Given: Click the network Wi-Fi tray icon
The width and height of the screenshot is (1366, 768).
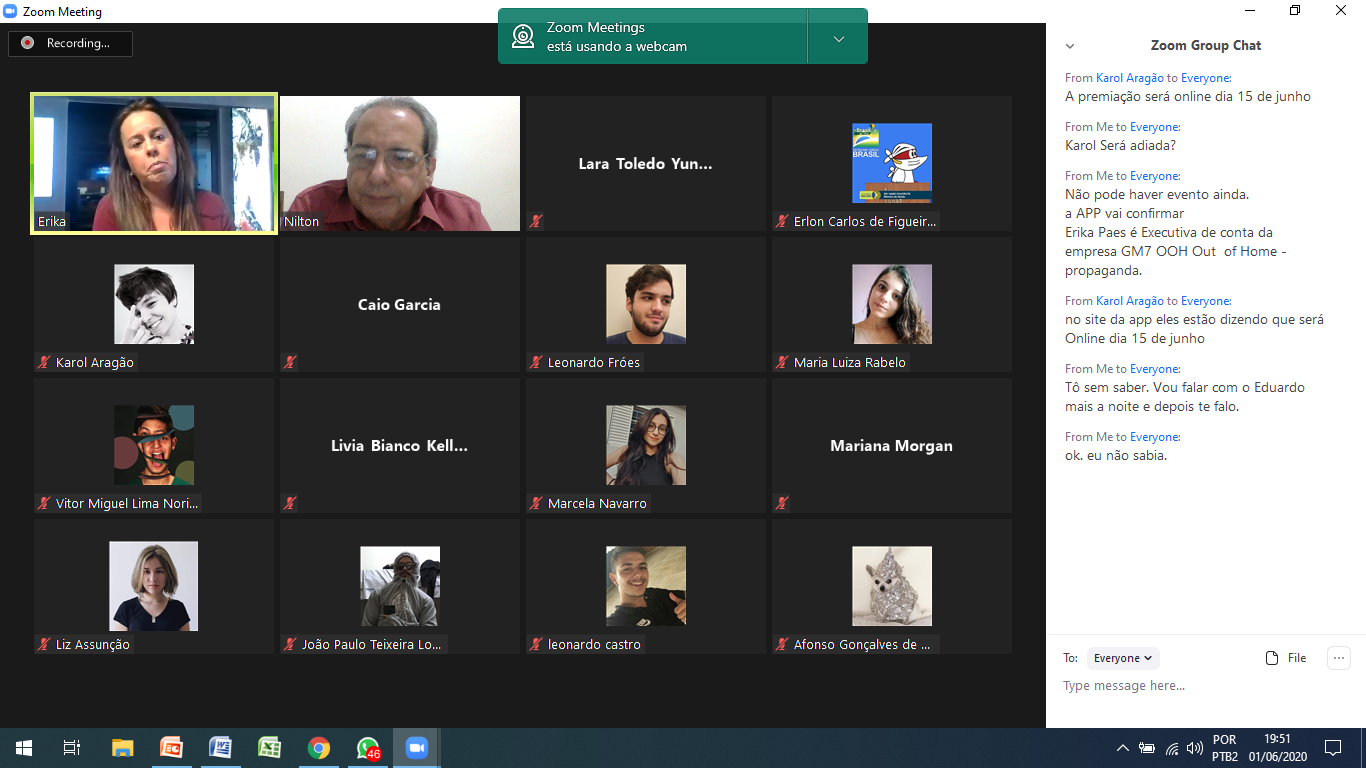Looking at the screenshot, I should (x=1171, y=748).
